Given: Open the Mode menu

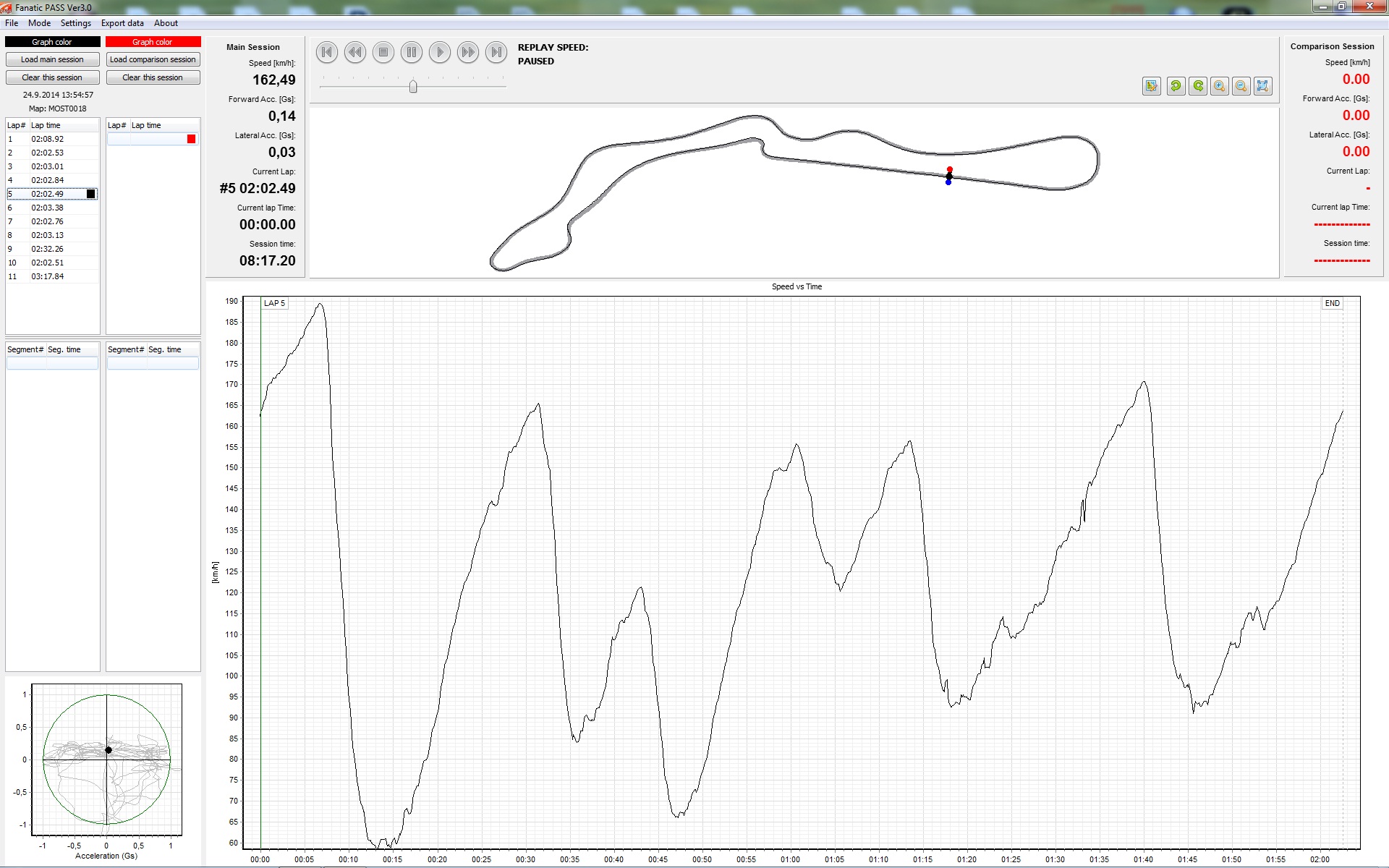Looking at the screenshot, I should tap(39, 23).
